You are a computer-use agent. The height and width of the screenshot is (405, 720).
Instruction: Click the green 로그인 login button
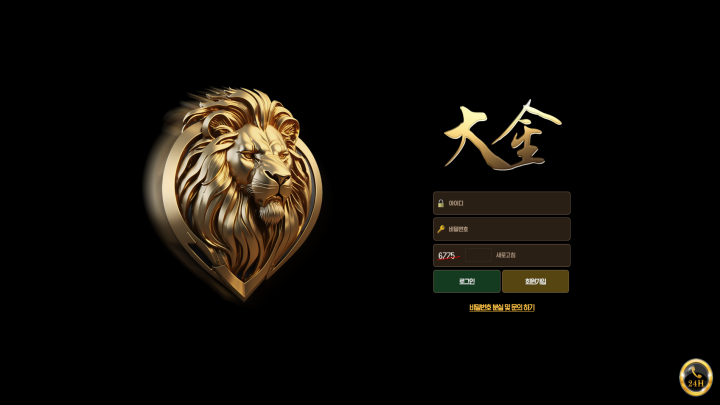point(467,281)
